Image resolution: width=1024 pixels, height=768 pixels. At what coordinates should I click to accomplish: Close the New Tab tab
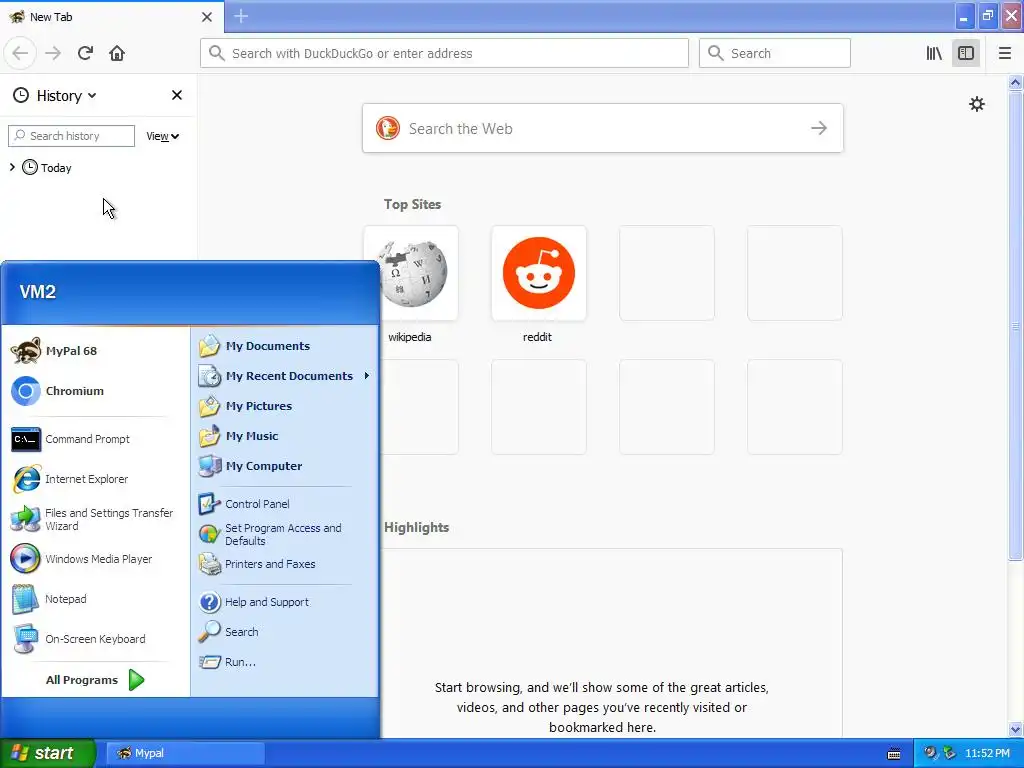tap(206, 17)
